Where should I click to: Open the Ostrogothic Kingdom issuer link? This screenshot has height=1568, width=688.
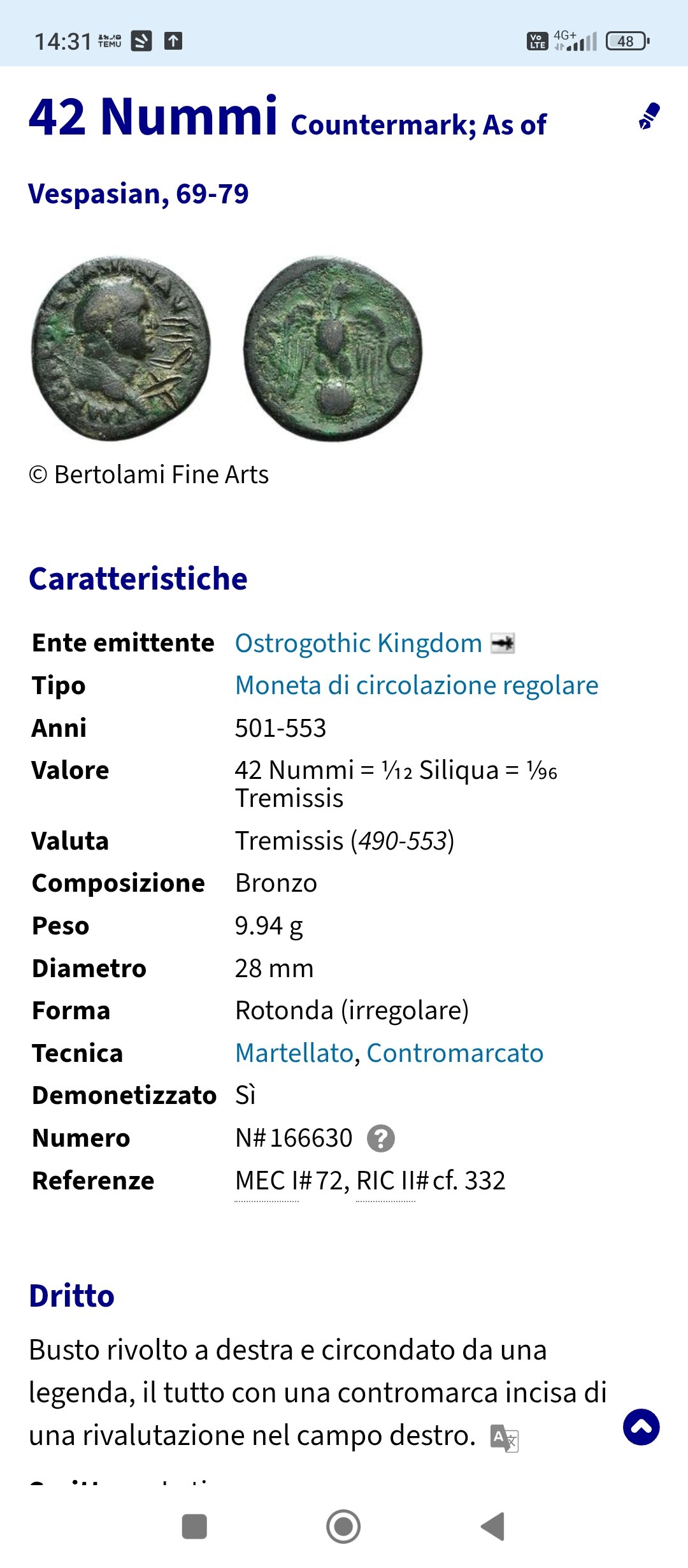[358, 643]
